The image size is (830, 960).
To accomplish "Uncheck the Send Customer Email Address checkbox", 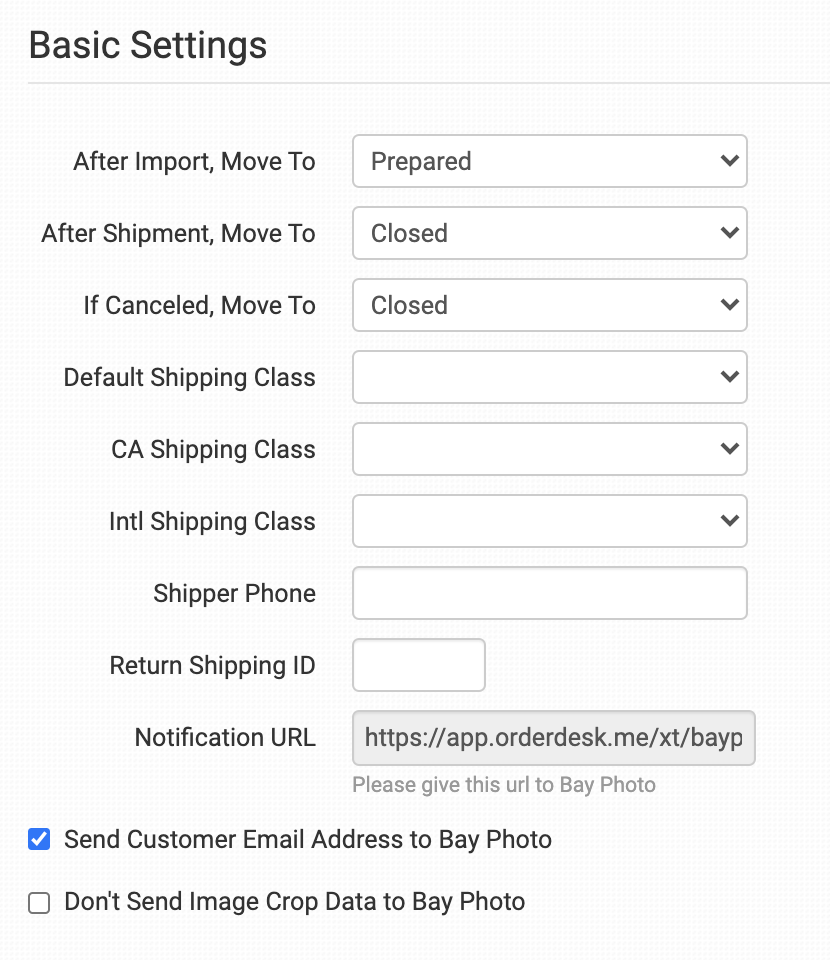I will [x=39, y=839].
